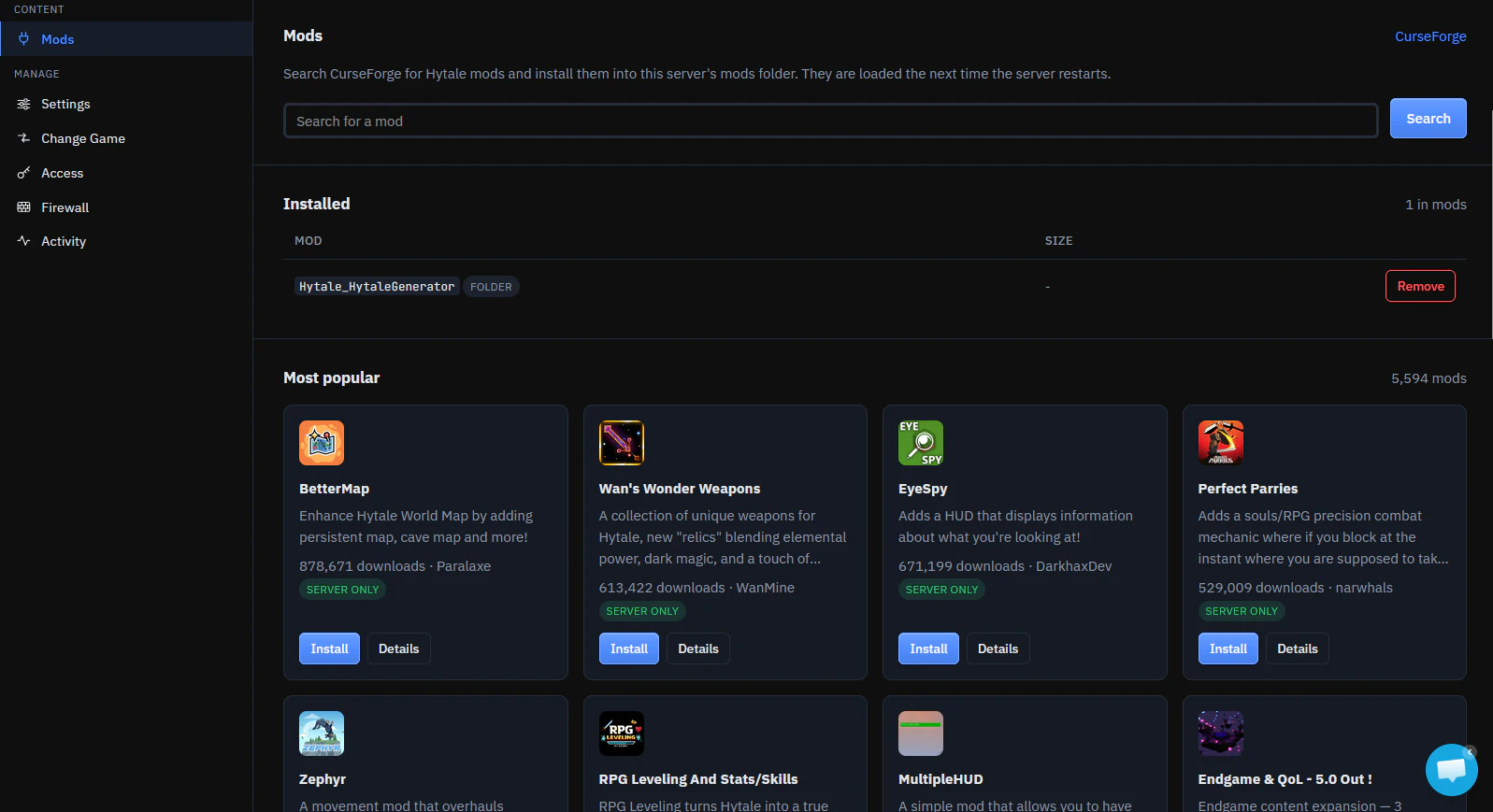Install the EyeSpy mod
Viewport: 1493px width, 812px height.
[x=928, y=648]
